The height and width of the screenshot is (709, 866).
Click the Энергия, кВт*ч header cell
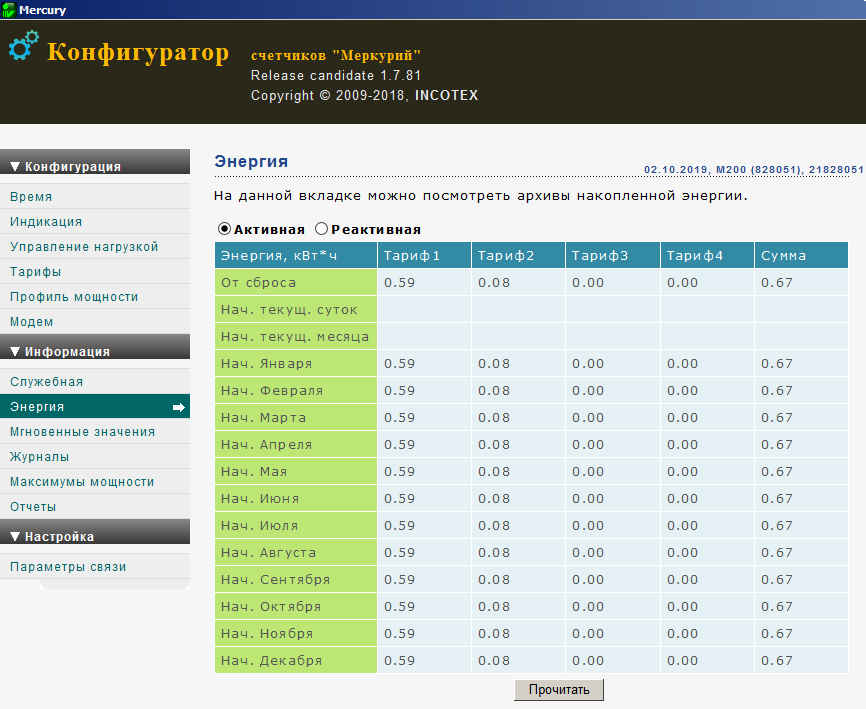coord(296,255)
